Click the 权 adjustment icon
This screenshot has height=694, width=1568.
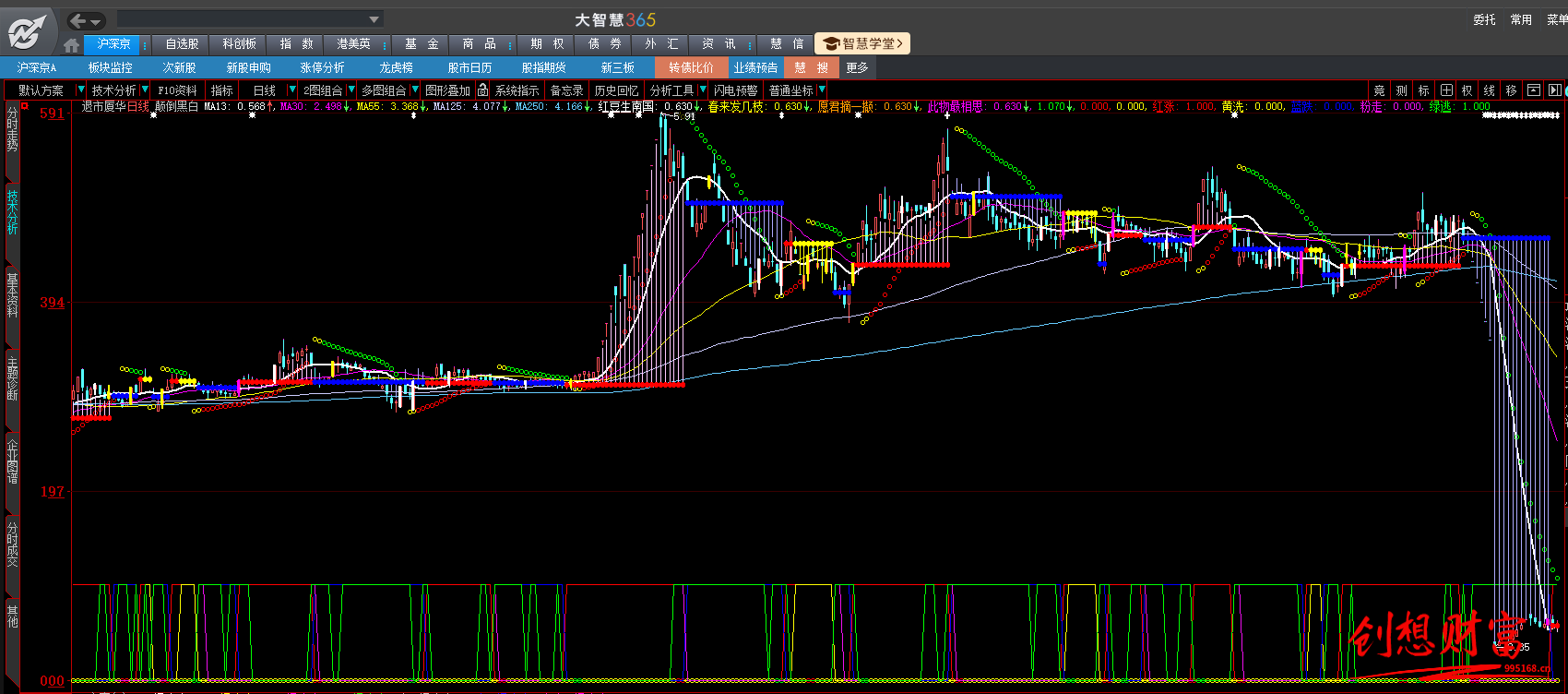pos(1467,90)
